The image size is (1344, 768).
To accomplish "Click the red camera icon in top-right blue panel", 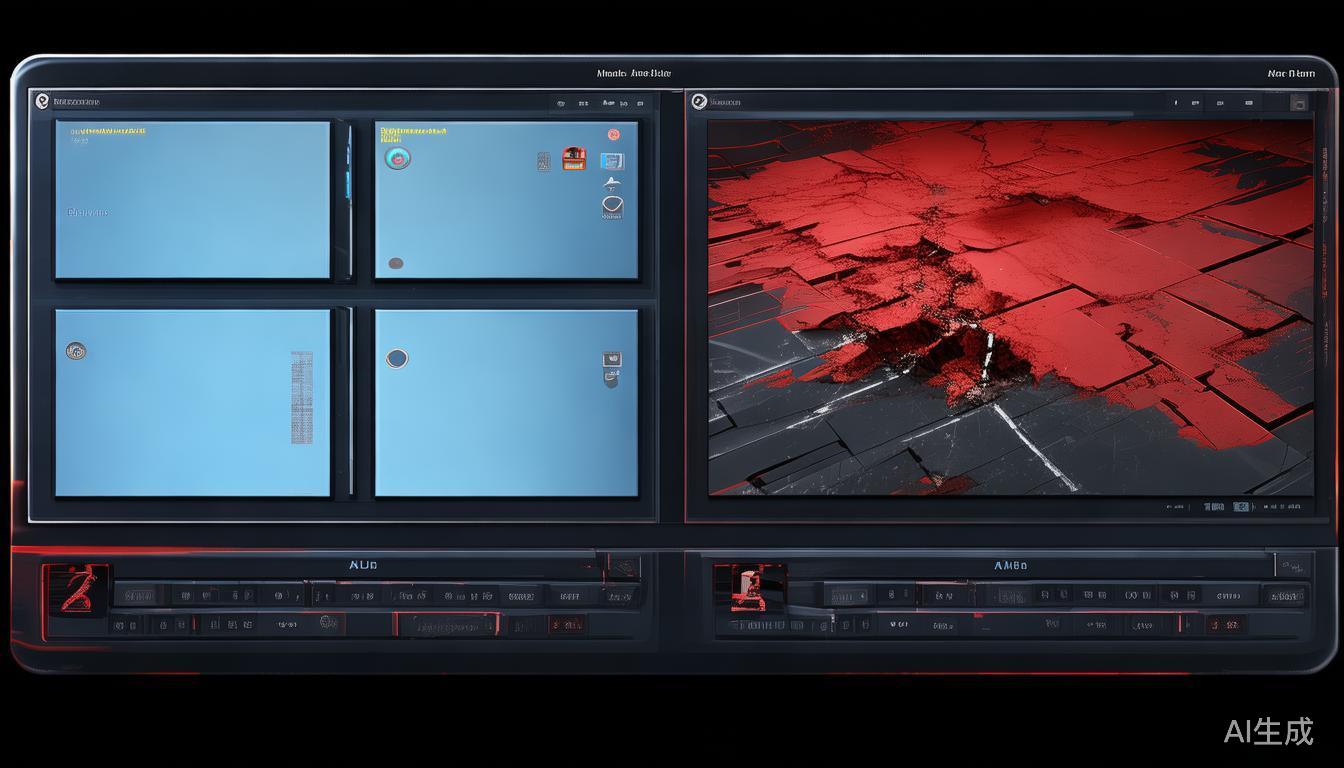I will [573, 158].
